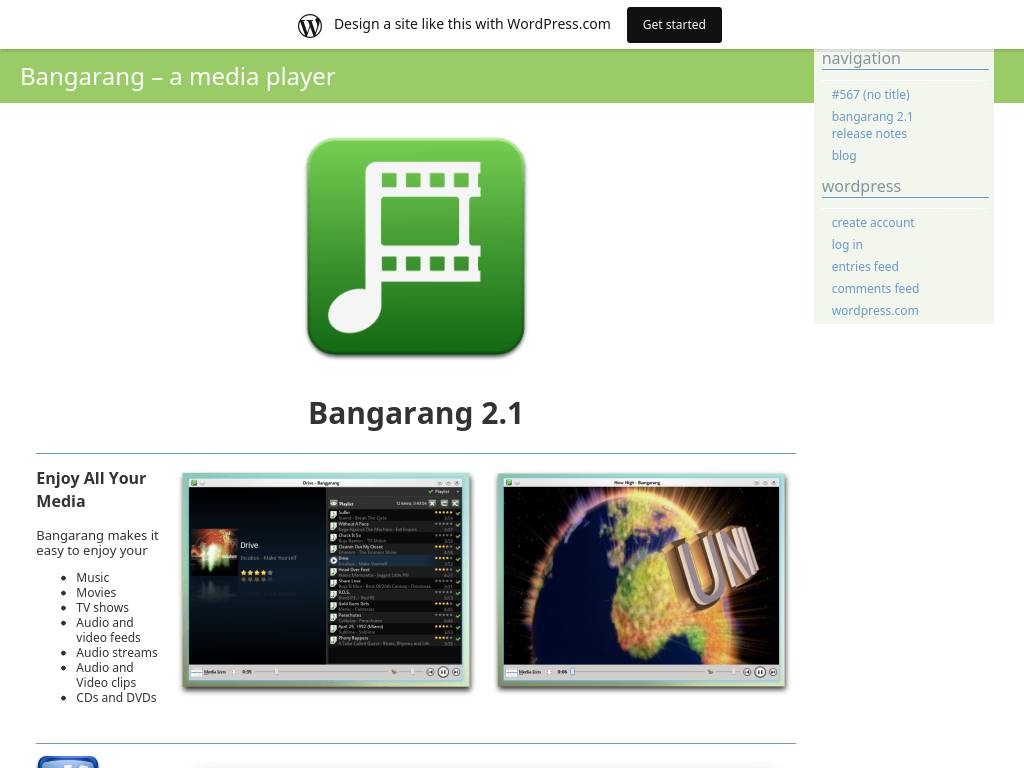The width and height of the screenshot is (1024, 768).
Task: Click the Enjoy All Your Media heading
Action: [x=91, y=490]
